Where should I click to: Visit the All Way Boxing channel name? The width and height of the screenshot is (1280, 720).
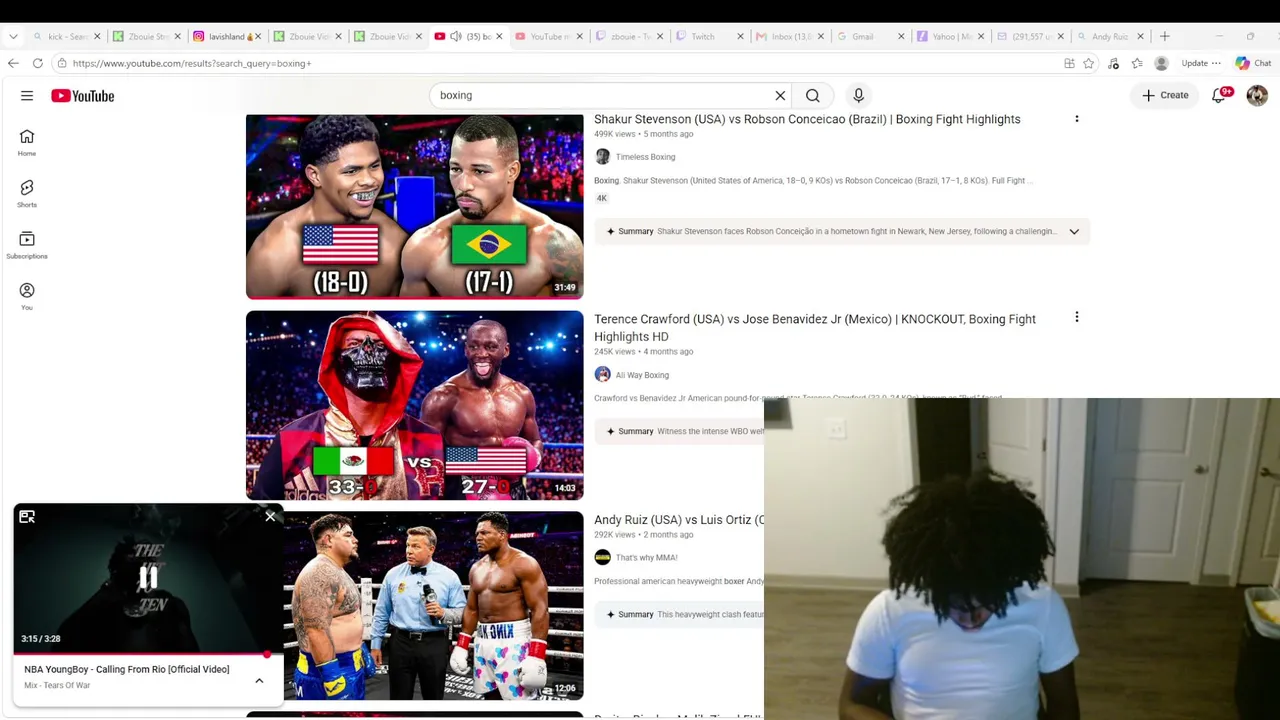pos(642,375)
